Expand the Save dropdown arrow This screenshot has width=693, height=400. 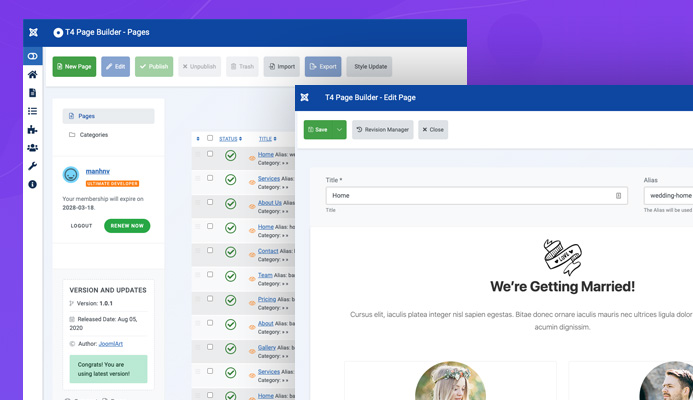point(339,130)
